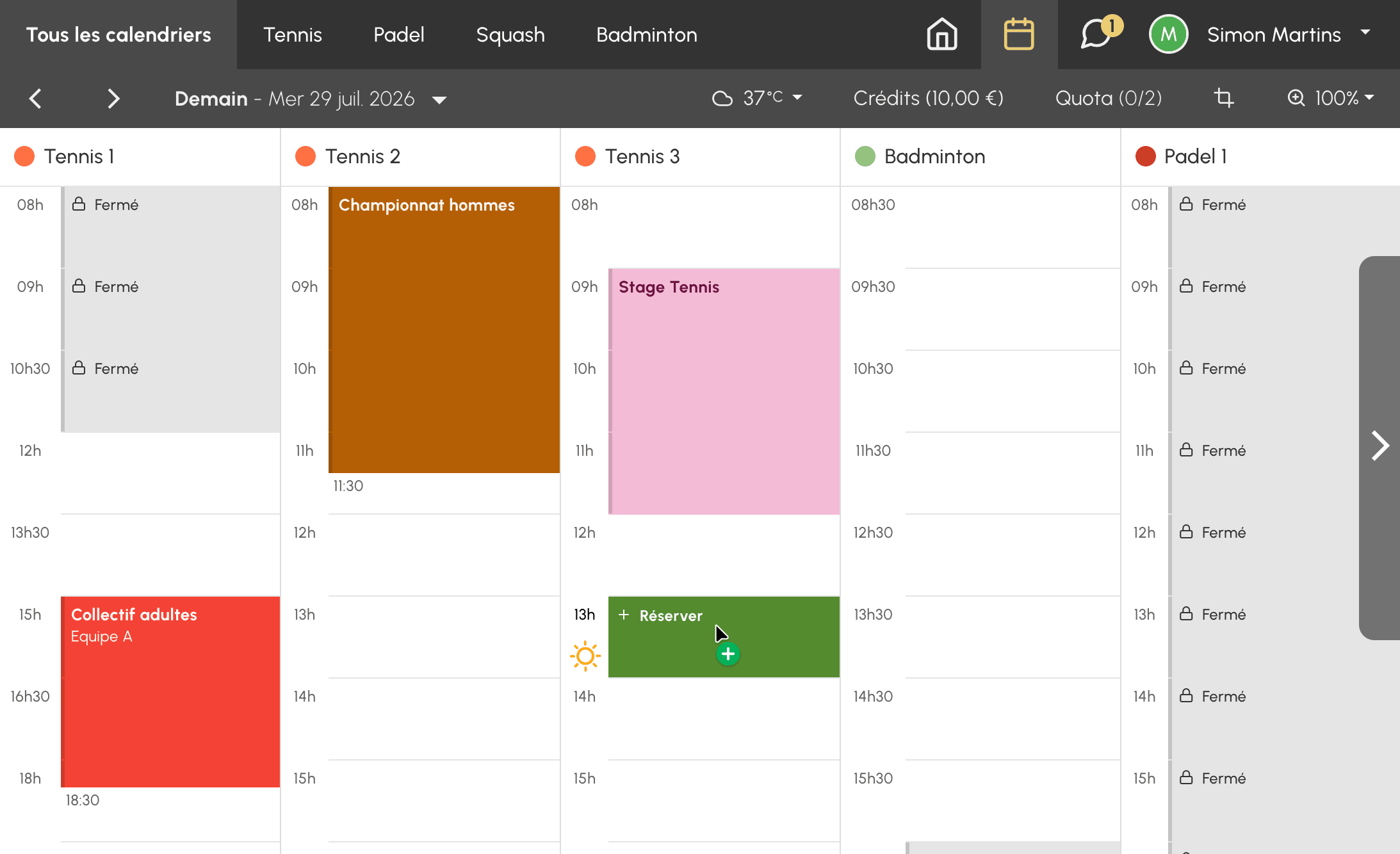Screen dimensions: 1400x854
Task: Click empty Tennis 3 15h slot
Action: pos(724,801)
